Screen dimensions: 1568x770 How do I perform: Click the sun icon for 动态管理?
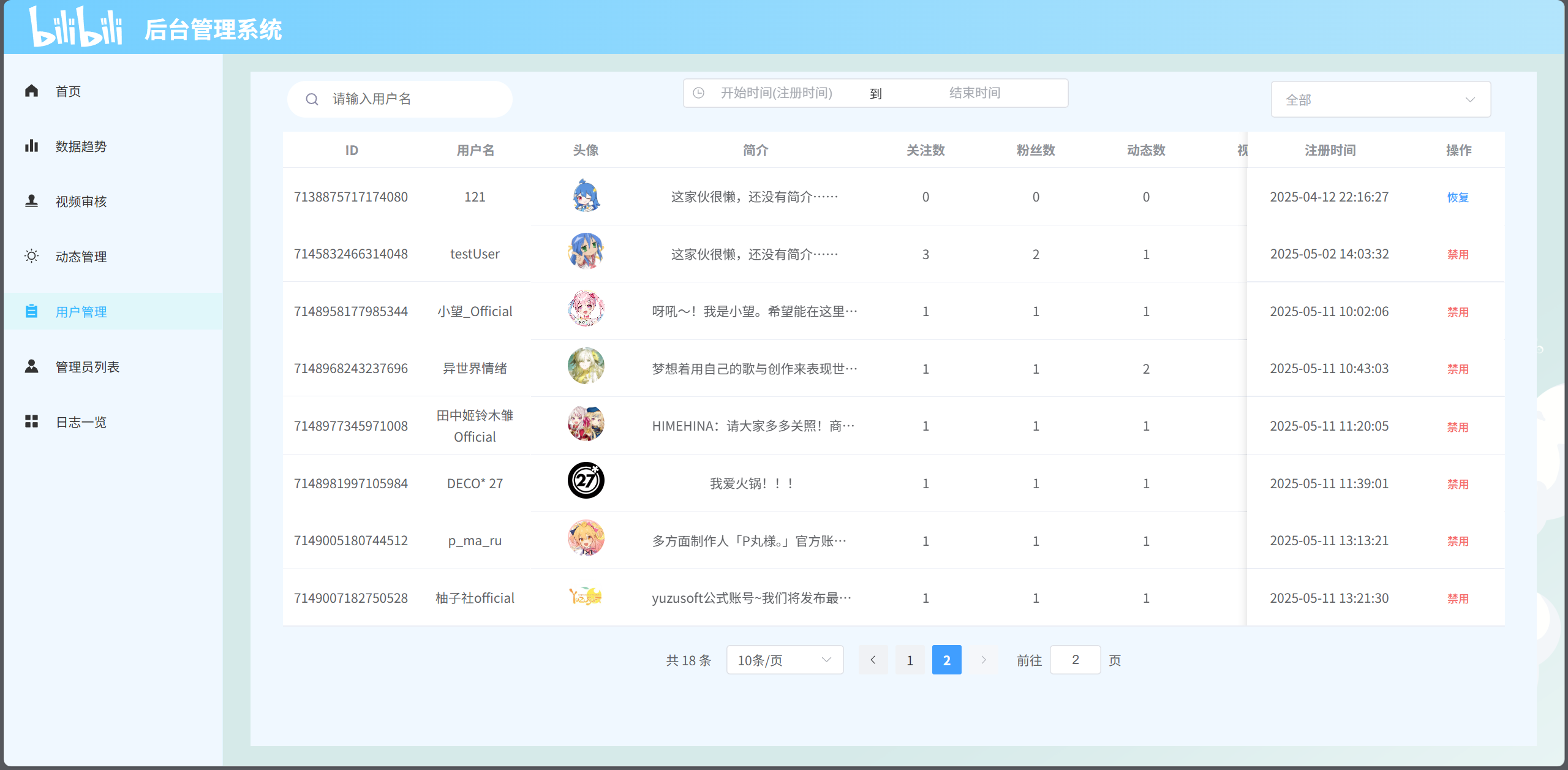tap(32, 256)
